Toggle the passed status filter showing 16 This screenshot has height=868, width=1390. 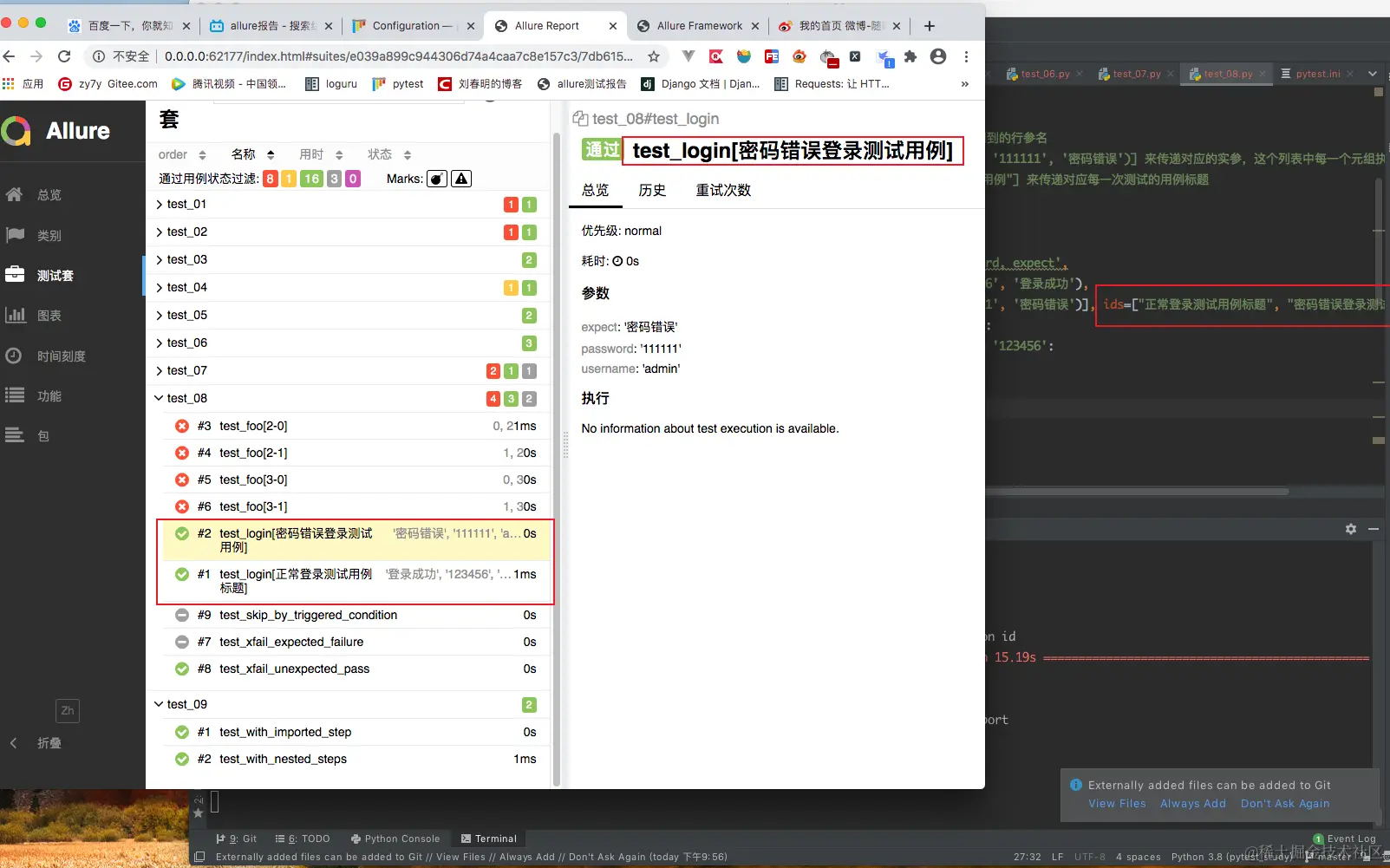click(311, 179)
